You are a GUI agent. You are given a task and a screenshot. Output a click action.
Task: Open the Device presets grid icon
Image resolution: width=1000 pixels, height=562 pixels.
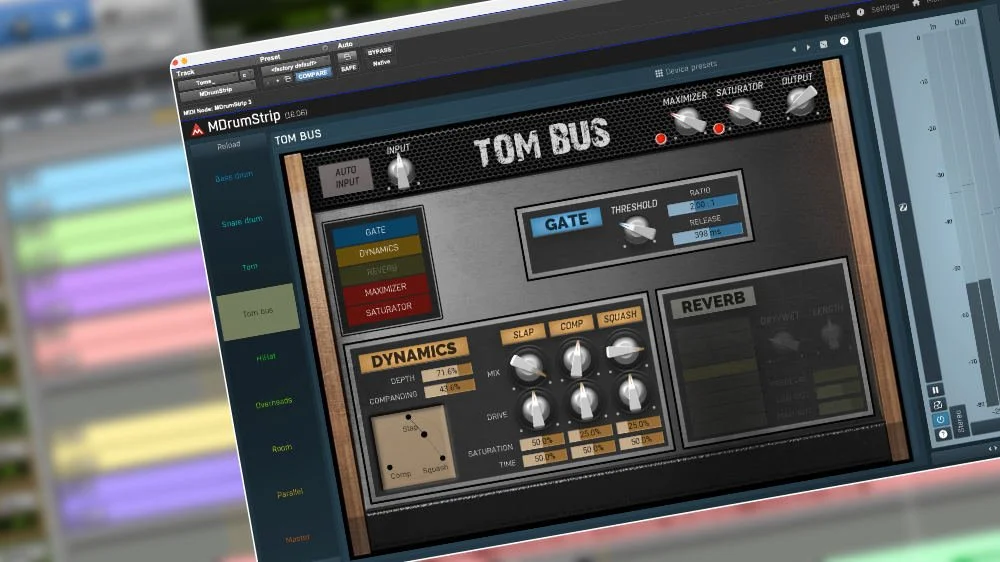[659, 73]
